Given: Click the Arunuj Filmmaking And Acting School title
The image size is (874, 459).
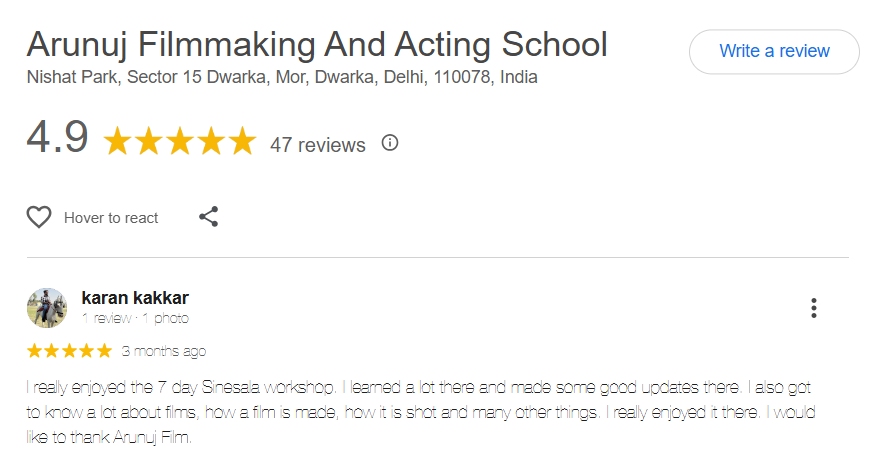Looking at the screenshot, I should (317, 44).
